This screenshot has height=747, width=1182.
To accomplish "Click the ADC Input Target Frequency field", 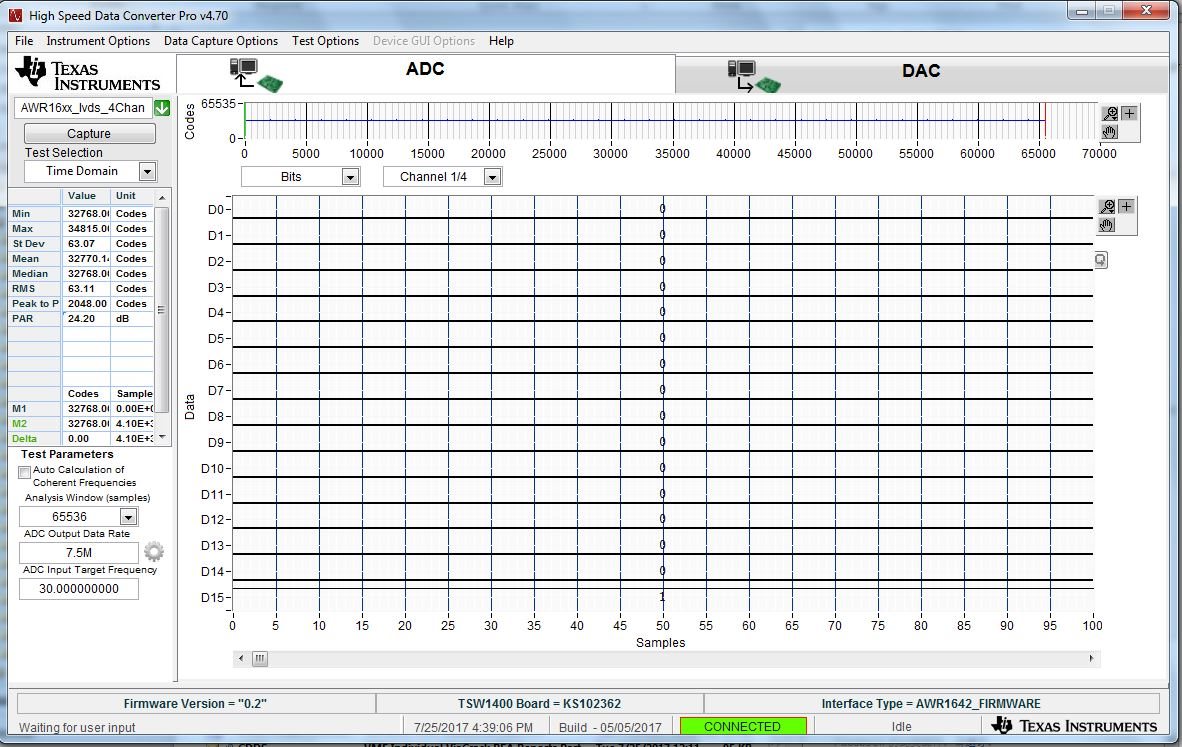I will (79, 589).
